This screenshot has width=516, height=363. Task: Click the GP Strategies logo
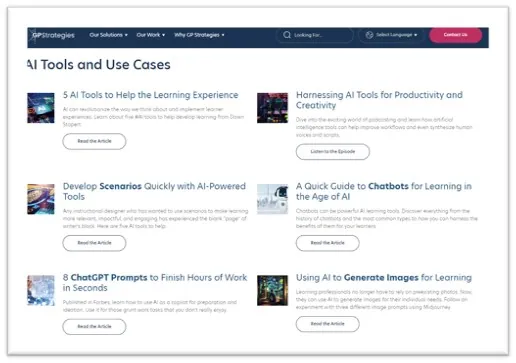pos(52,35)
